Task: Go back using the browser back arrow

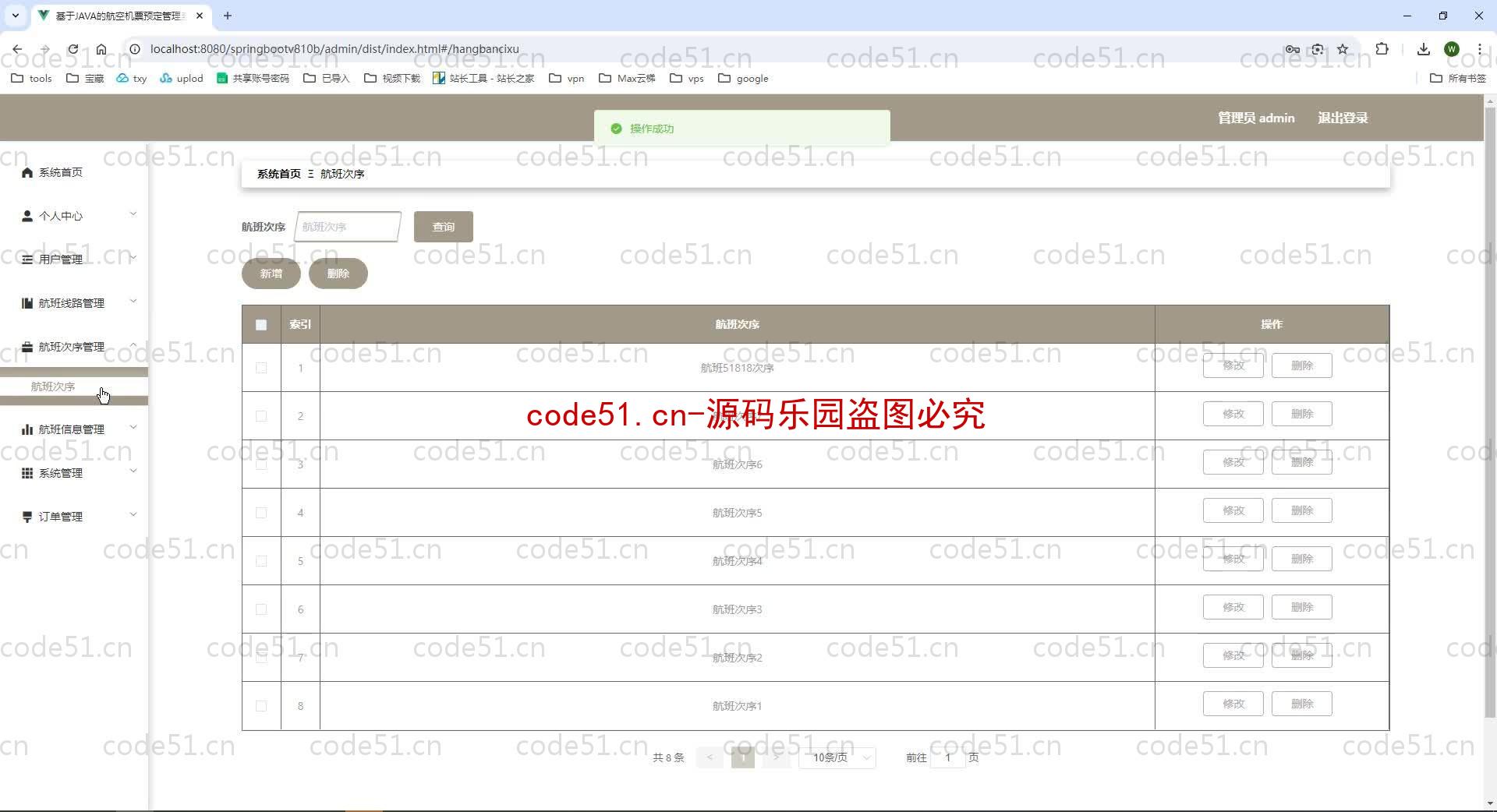Action: (x=17, y=49)
